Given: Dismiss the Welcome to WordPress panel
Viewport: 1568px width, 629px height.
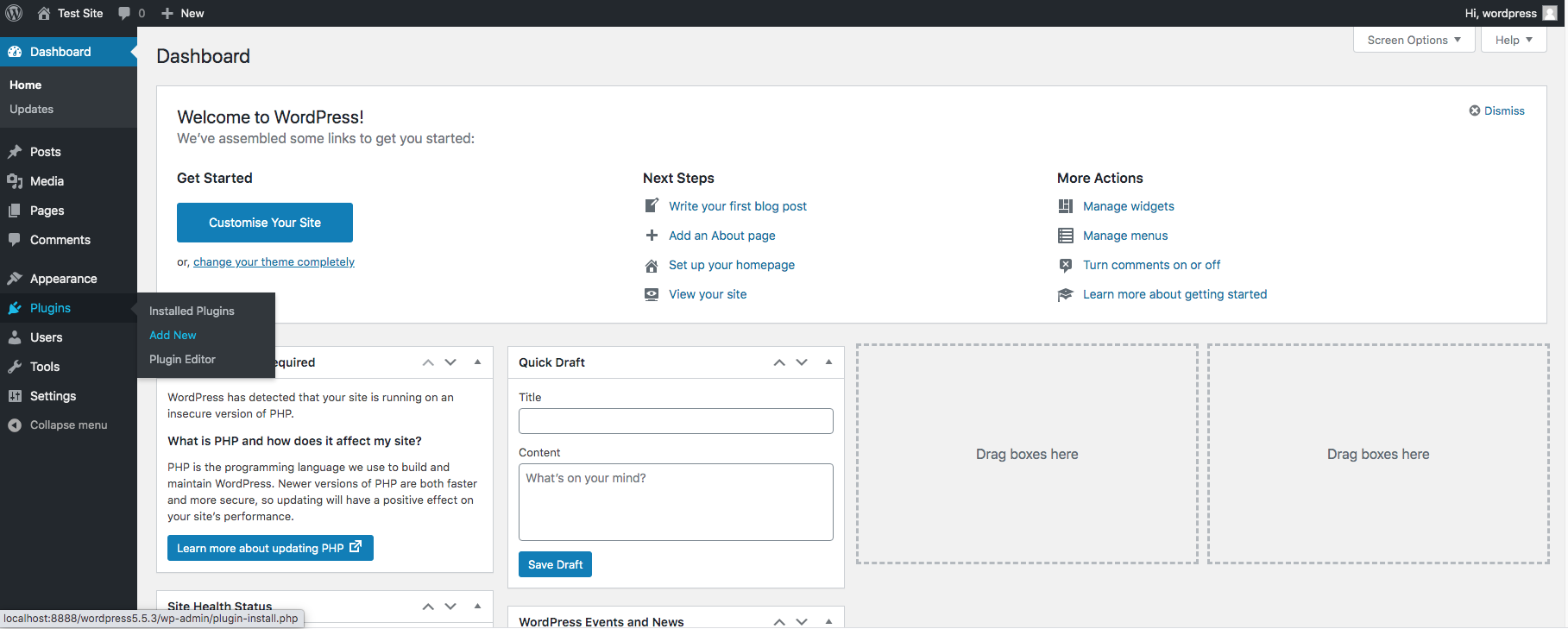Looking at the screenshot, I should (x=1496, y=110).
